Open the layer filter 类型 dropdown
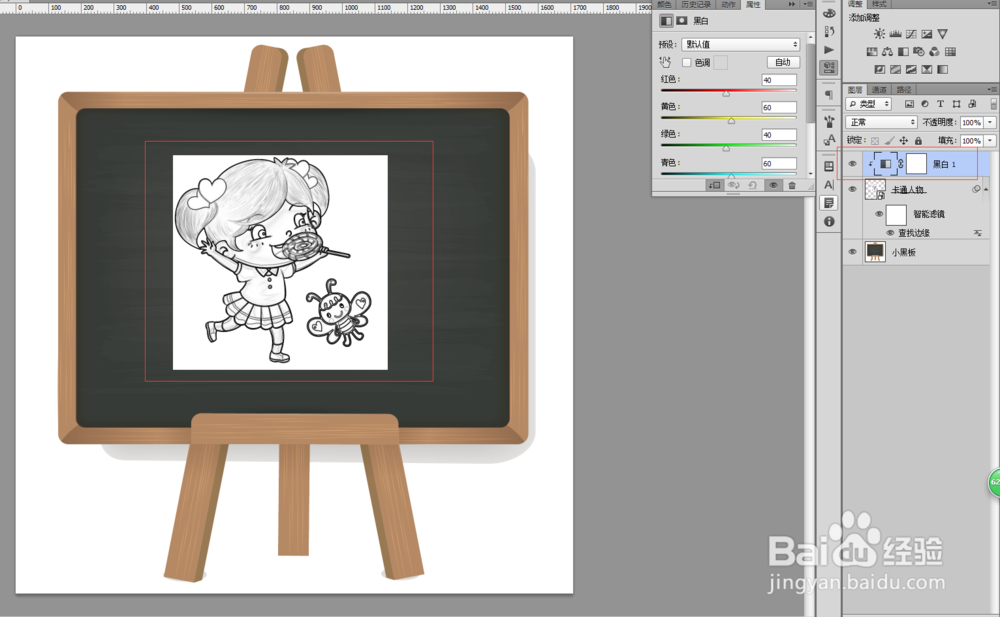1000x617 pixels. click(869, 103)
